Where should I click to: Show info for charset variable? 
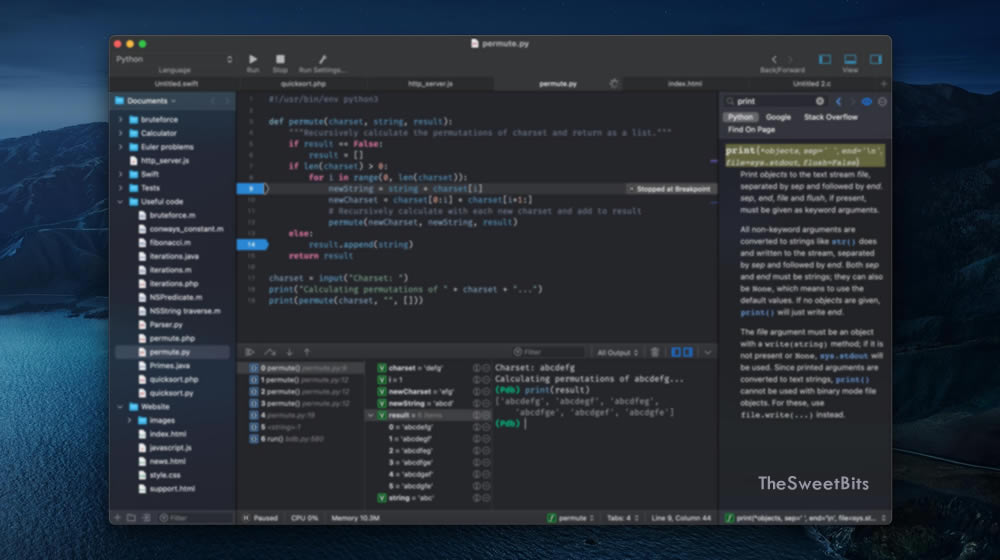tap(476, 368)
